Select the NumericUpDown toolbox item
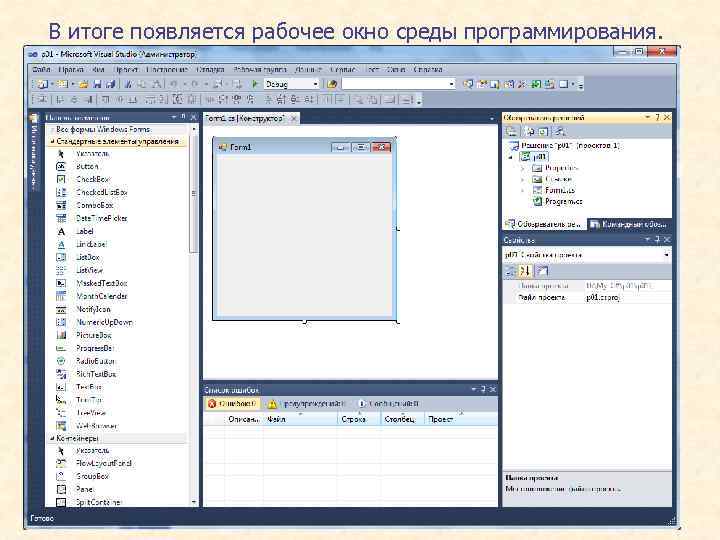 (104, 322)
